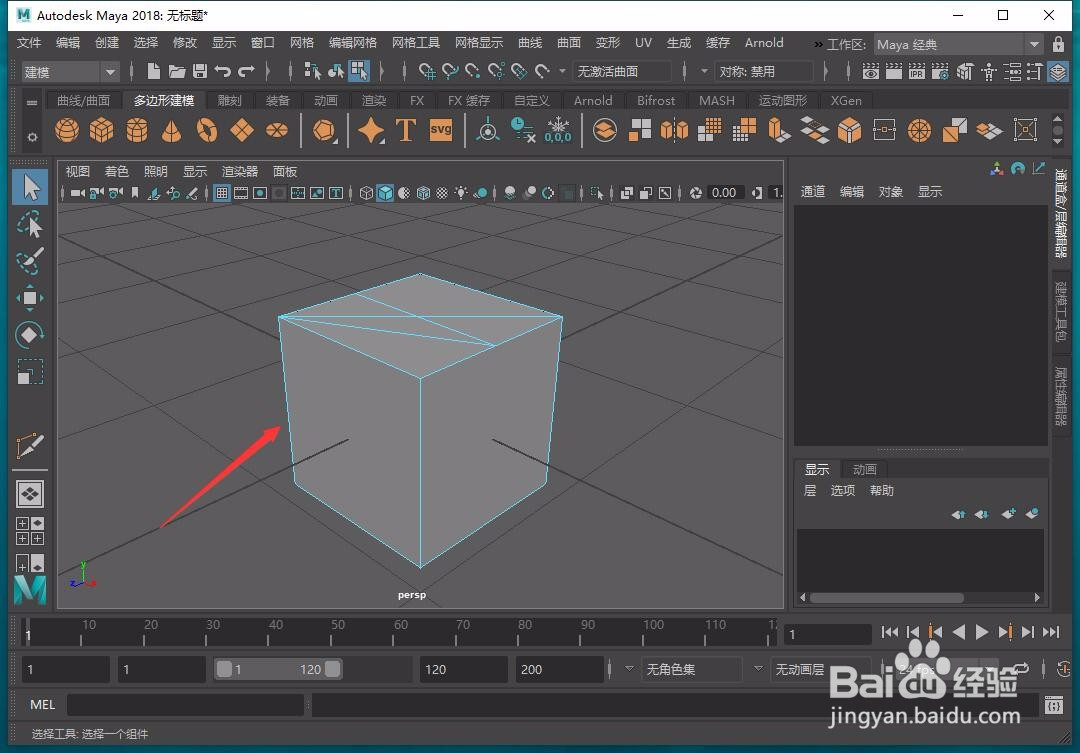Click inside the MEL command input field
Viewport: 1080px width, 753px height.
pos(185,704)
